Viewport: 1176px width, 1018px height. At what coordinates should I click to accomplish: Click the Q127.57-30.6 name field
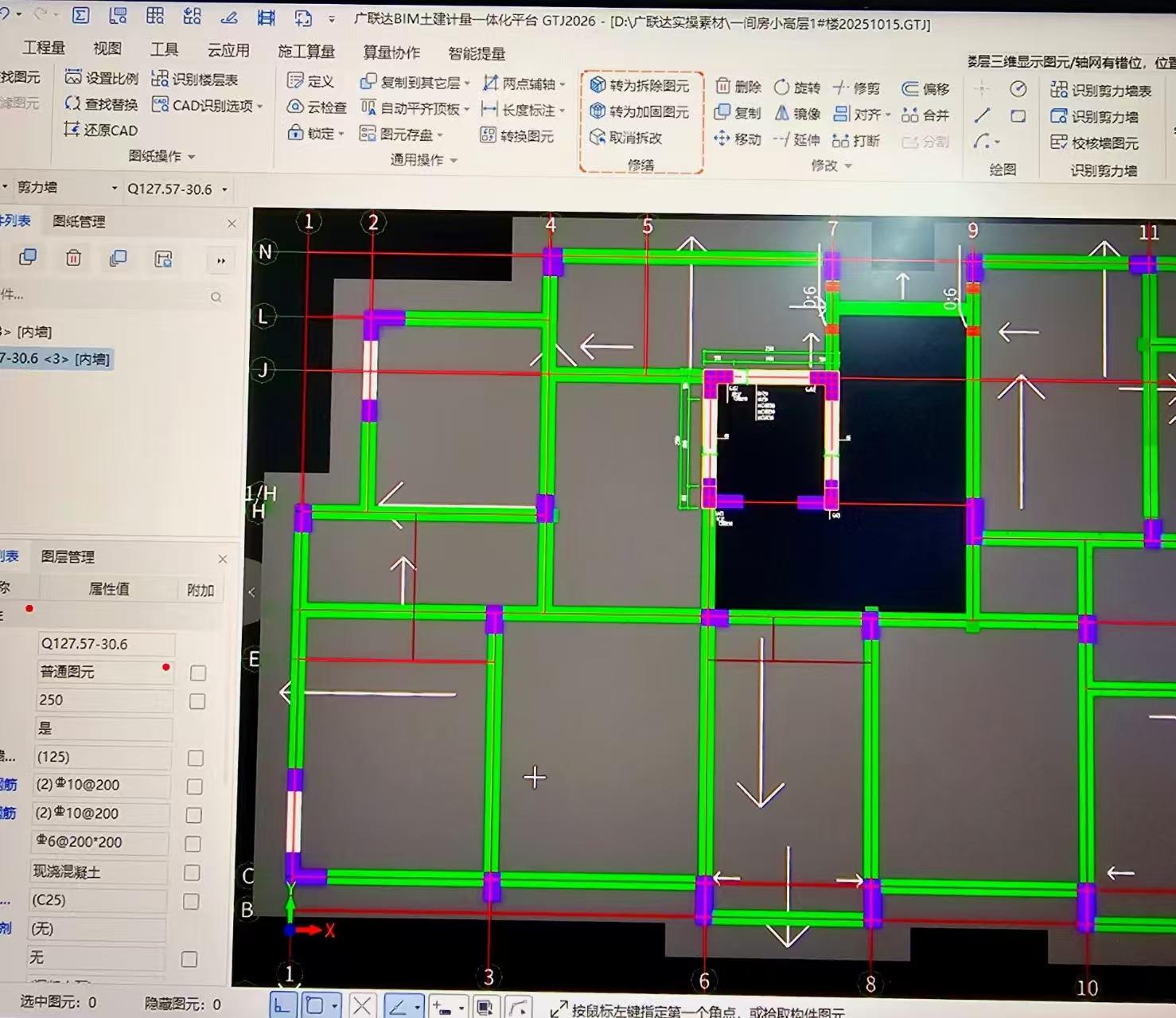(x=105, y=644)
